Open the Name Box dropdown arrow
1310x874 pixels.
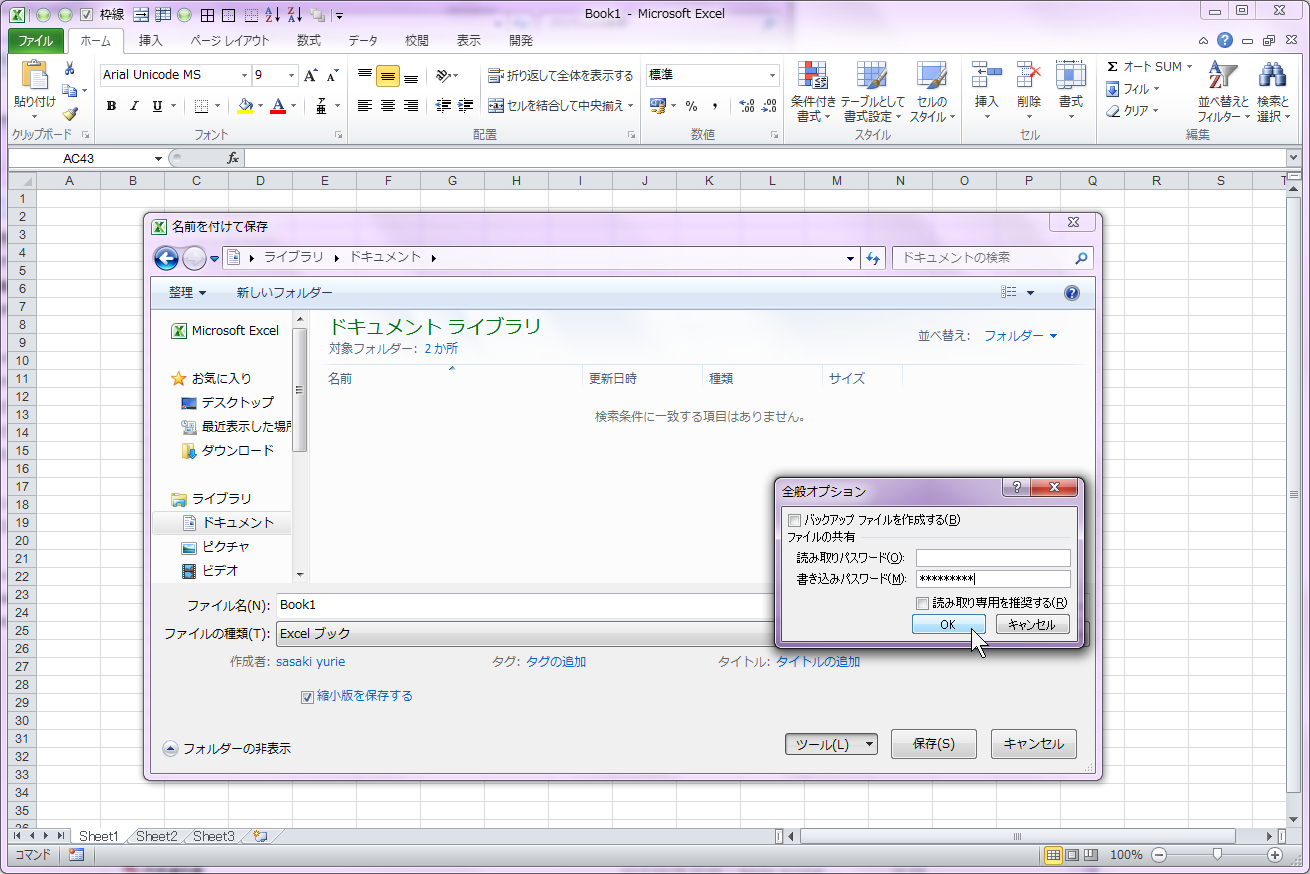coord(158,158)
